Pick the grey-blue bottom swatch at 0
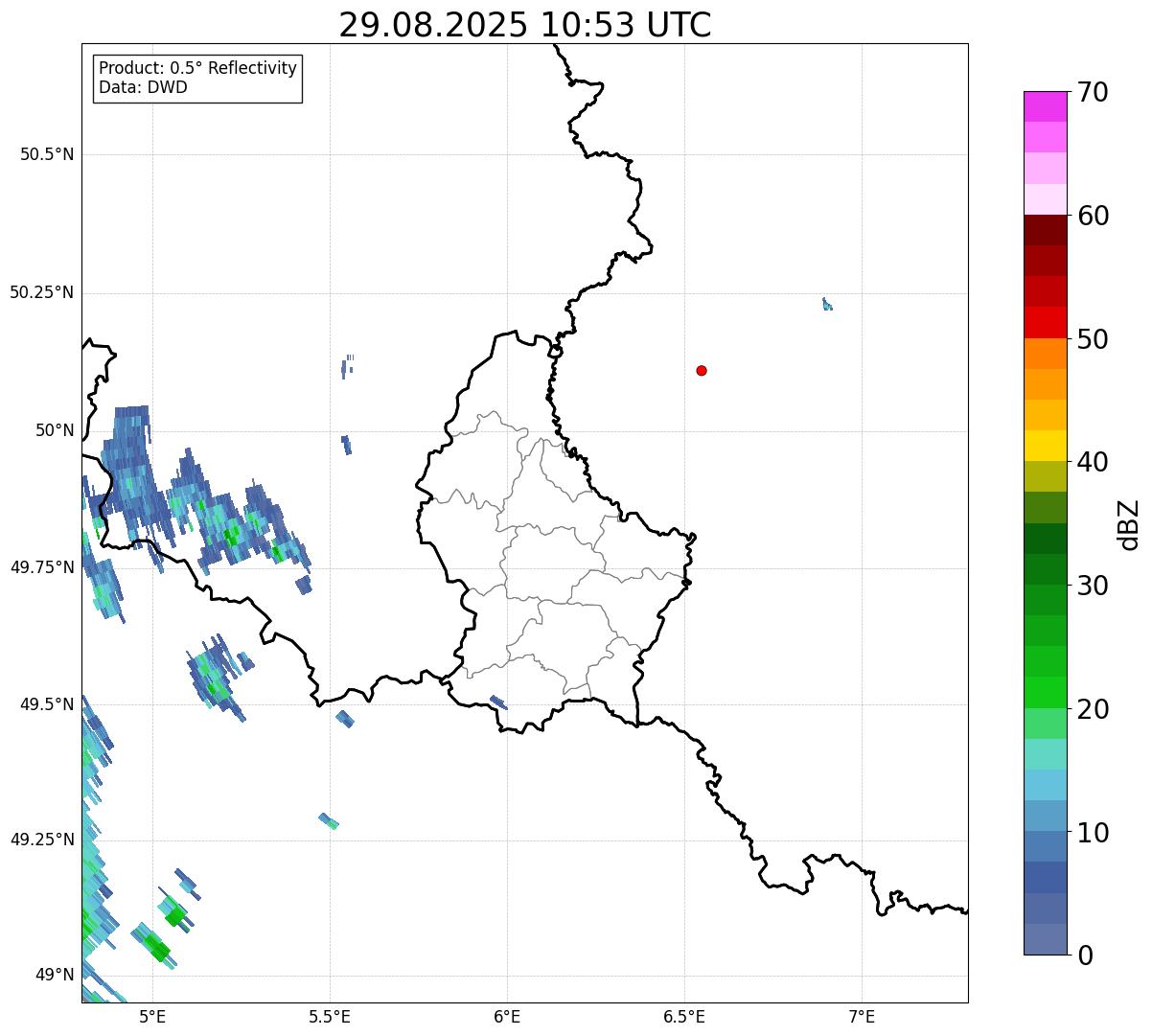This screenshot has height=1036, width=1152. point(1046,939)
